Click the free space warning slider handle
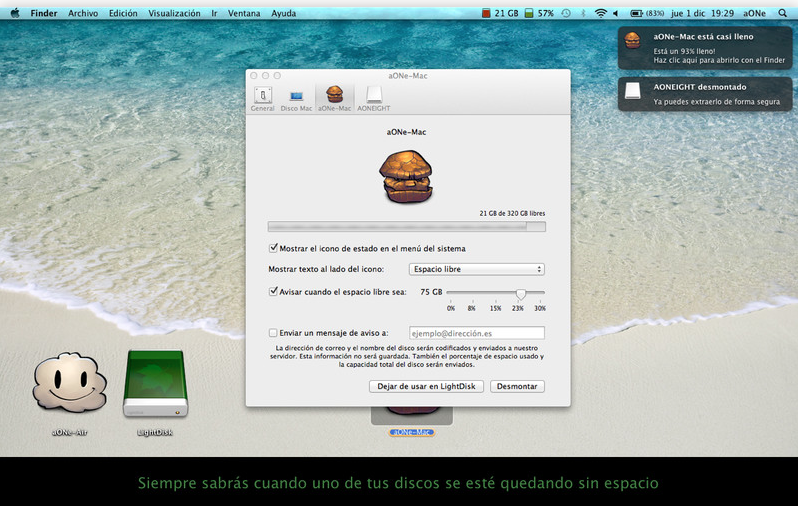798x506 pixels. [x=520, y=294]
